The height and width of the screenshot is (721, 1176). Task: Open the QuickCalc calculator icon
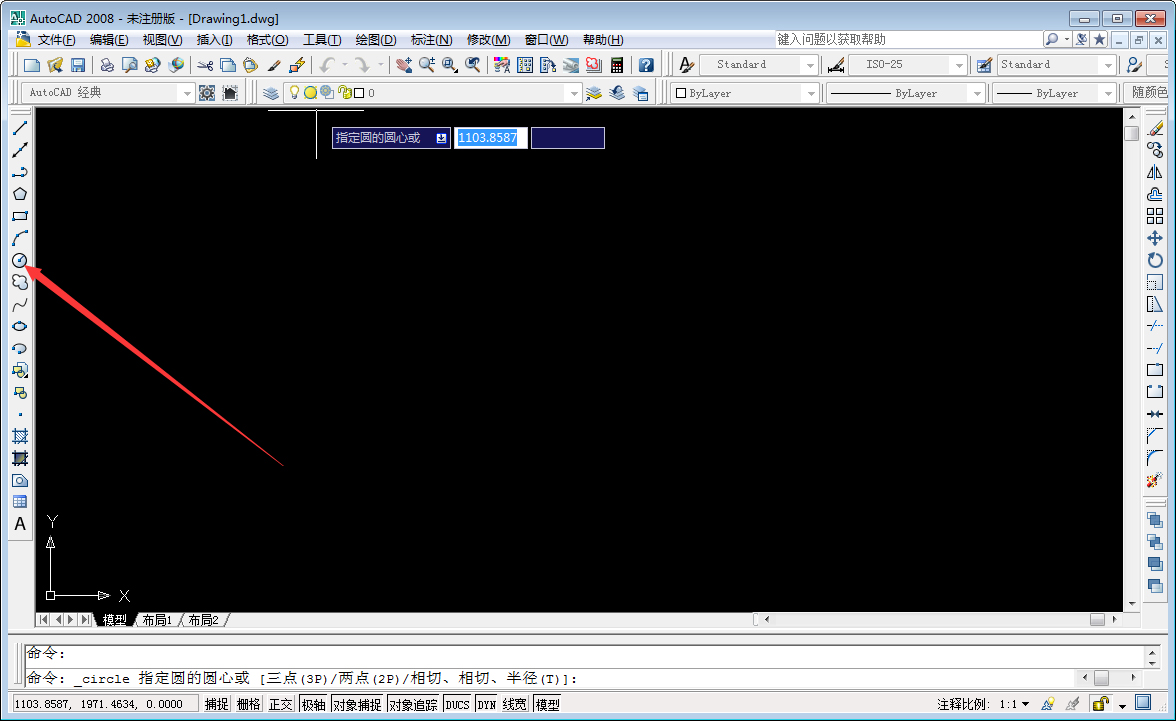coord(616,65)
